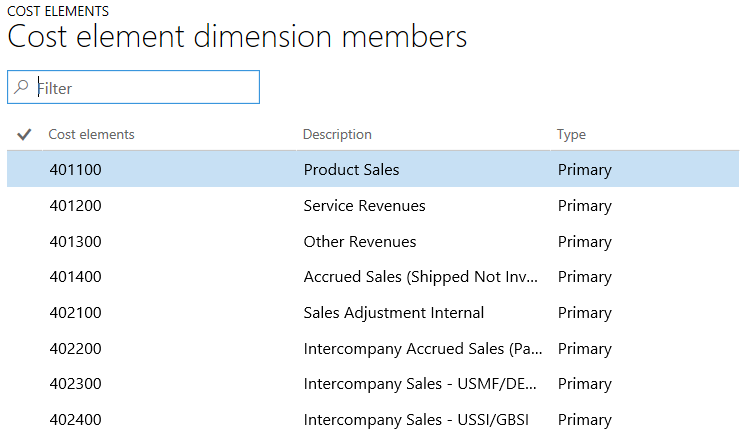Click Sales Adjustment Internal description cell
Screen dimensions: 747x438
(x=394, y=313)
